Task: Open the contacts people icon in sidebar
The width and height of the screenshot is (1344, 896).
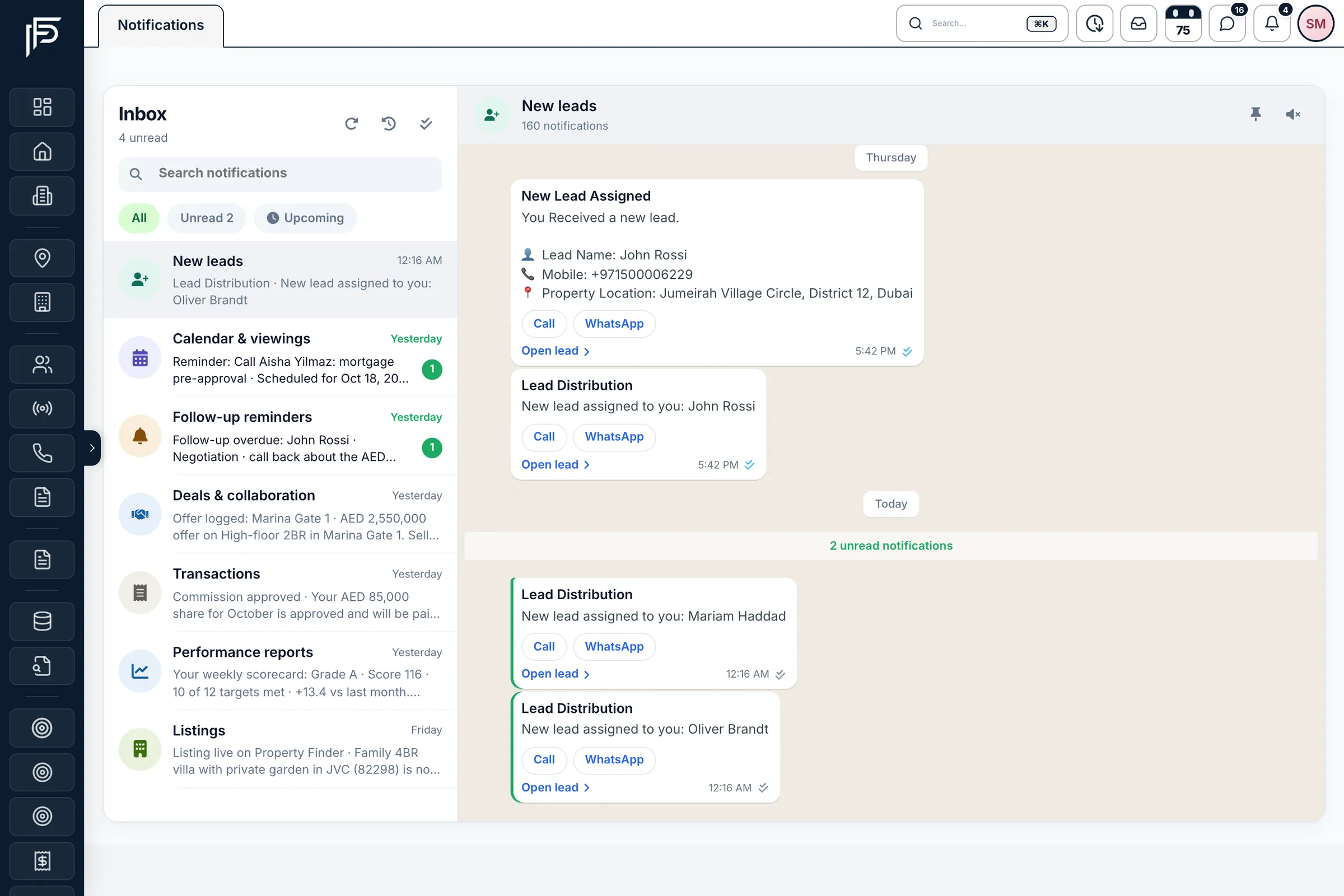Action: (x=41, y=364)
